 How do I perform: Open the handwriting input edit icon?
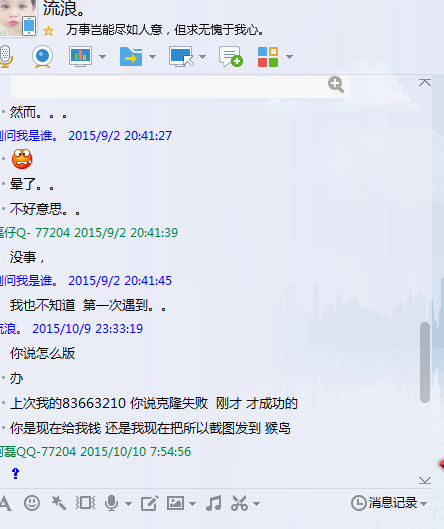(149, 503)
